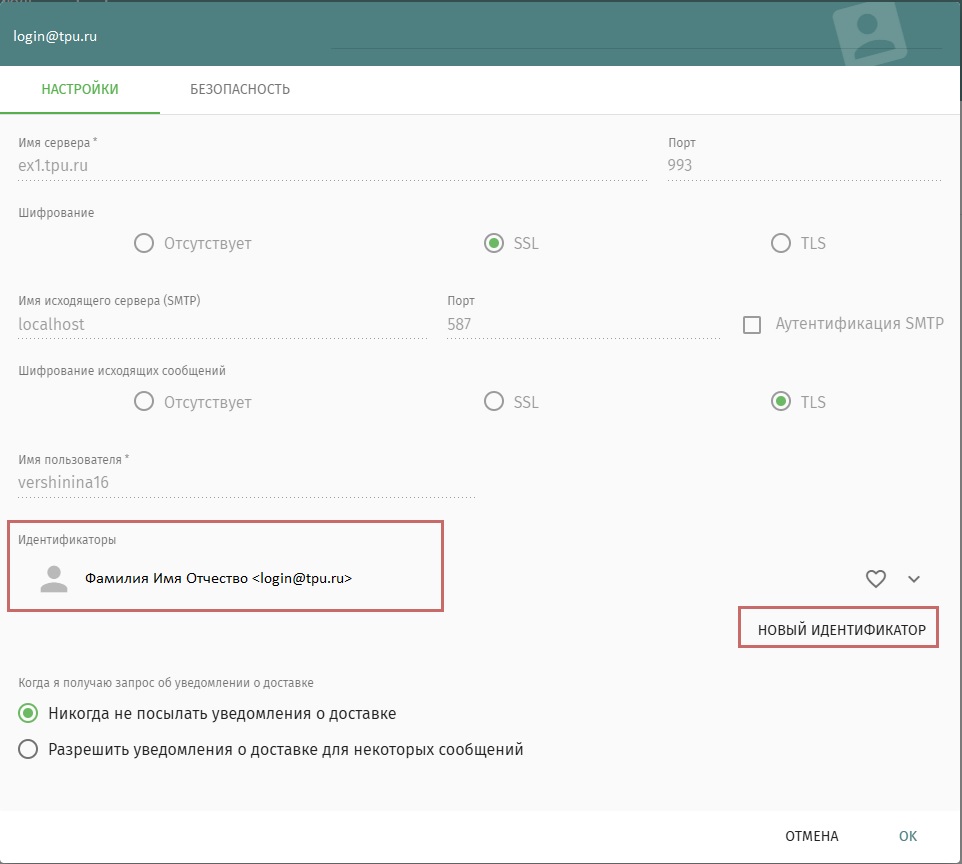Viewport: 962px width, 864px height.
Task: Click the account avatar photo in header
Action: [x=869, y=33]
